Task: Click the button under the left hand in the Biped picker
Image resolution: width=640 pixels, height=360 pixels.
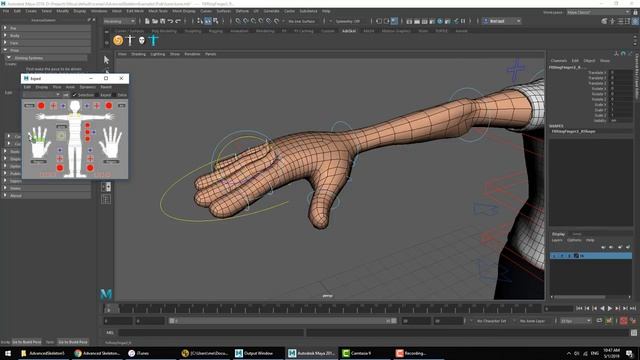Action: (39, 162)
